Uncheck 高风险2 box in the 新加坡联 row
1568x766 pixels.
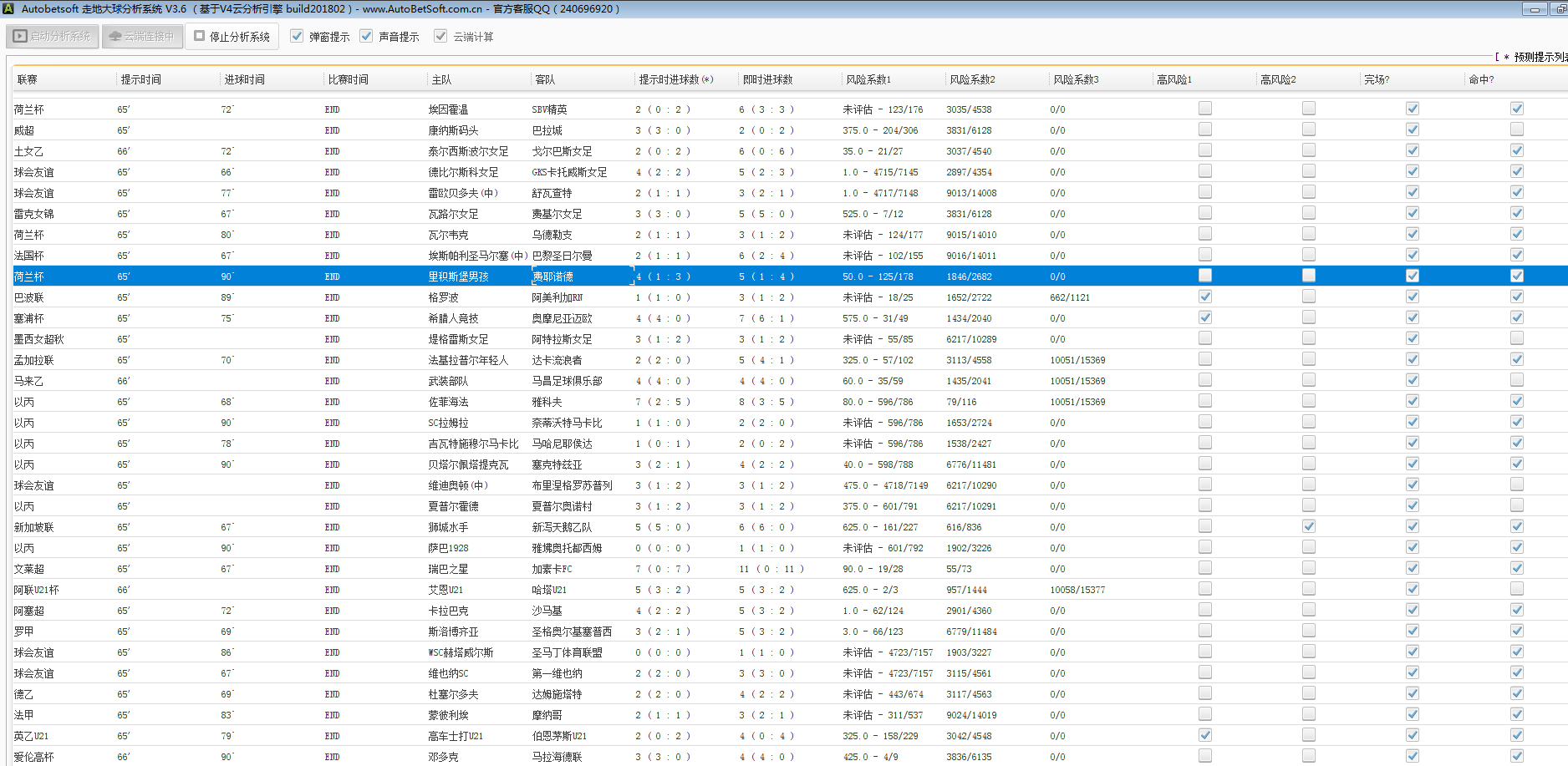(x=1308, y=526)
